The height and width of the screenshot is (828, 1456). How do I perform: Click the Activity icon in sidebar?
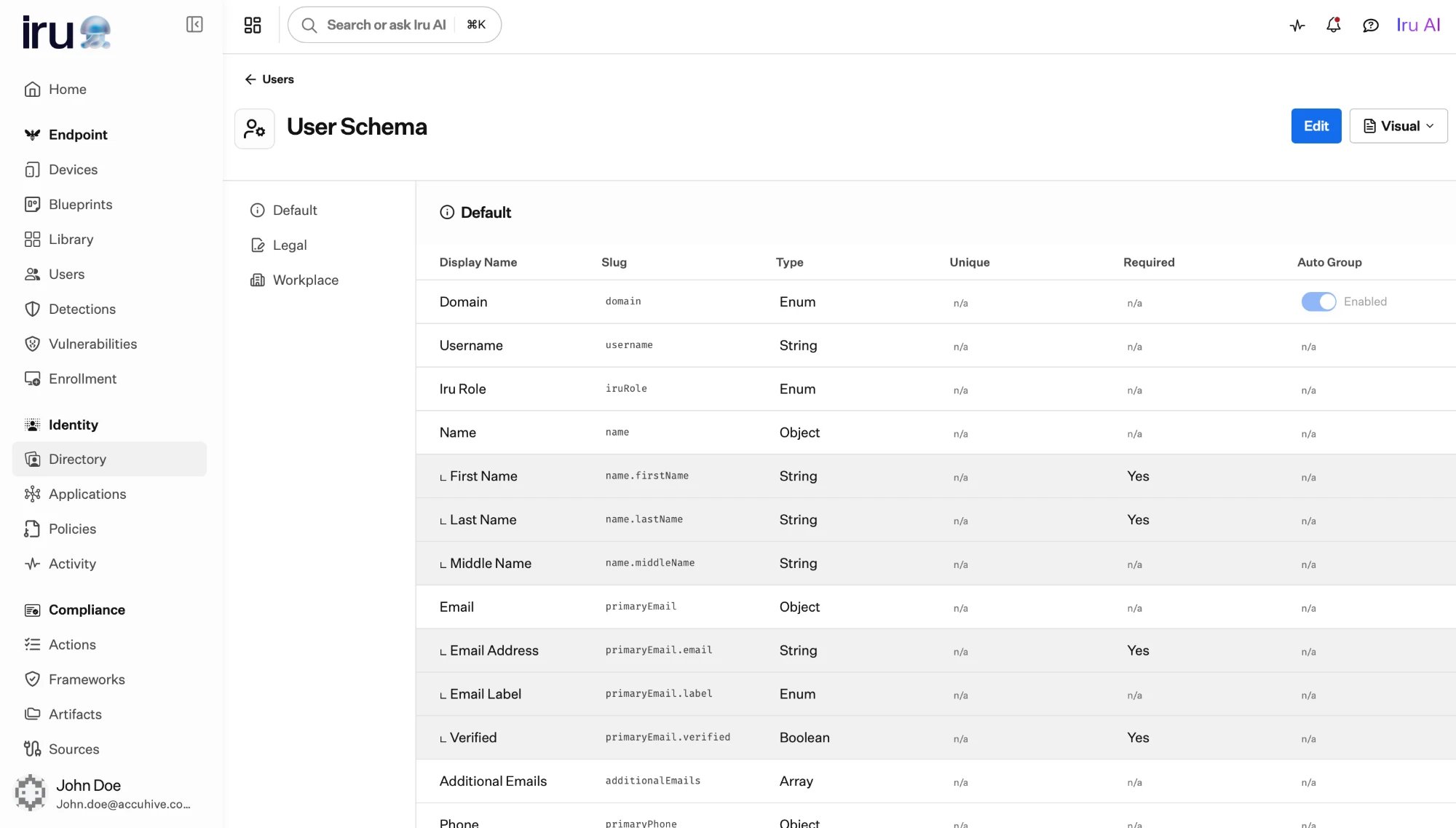point(32,564)
